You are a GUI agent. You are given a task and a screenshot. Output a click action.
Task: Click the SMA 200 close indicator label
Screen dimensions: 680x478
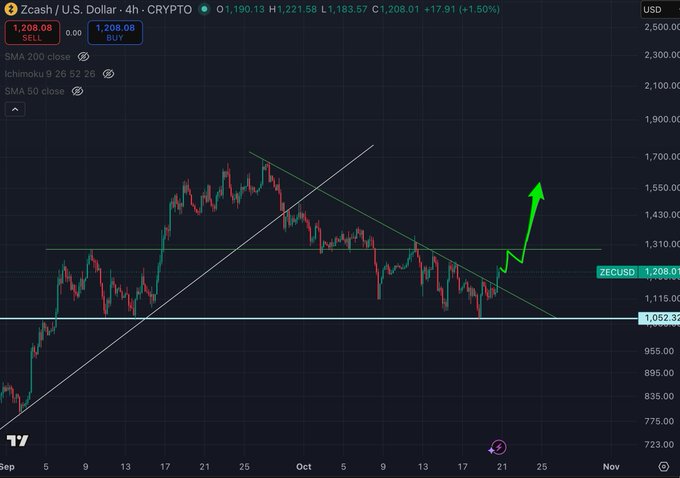(x=37, y=57)
